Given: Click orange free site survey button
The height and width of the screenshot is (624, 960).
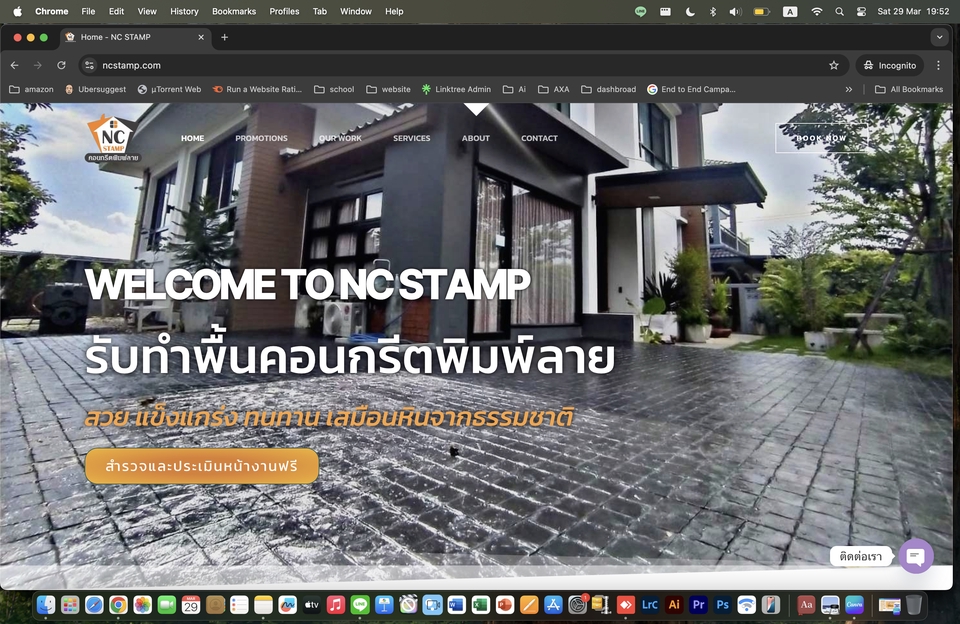Looking at the screenshot, I should tap(202, 466).
